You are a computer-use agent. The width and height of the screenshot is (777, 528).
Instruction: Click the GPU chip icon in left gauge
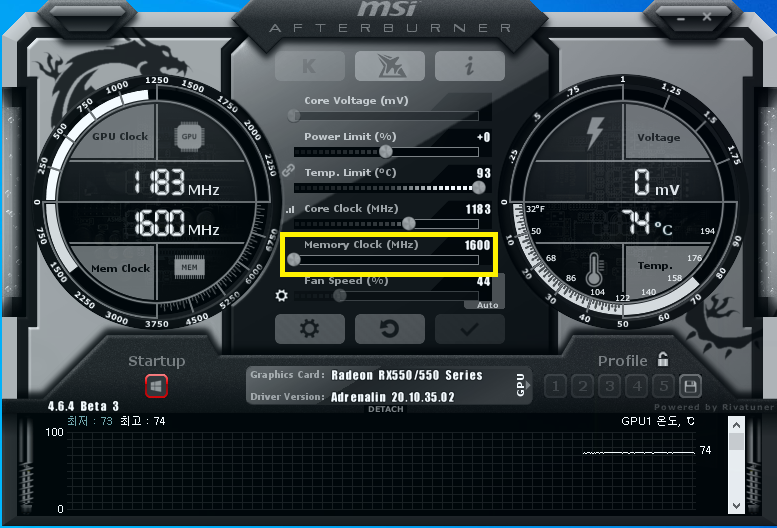pyautogui.click(x=189, y=136)
